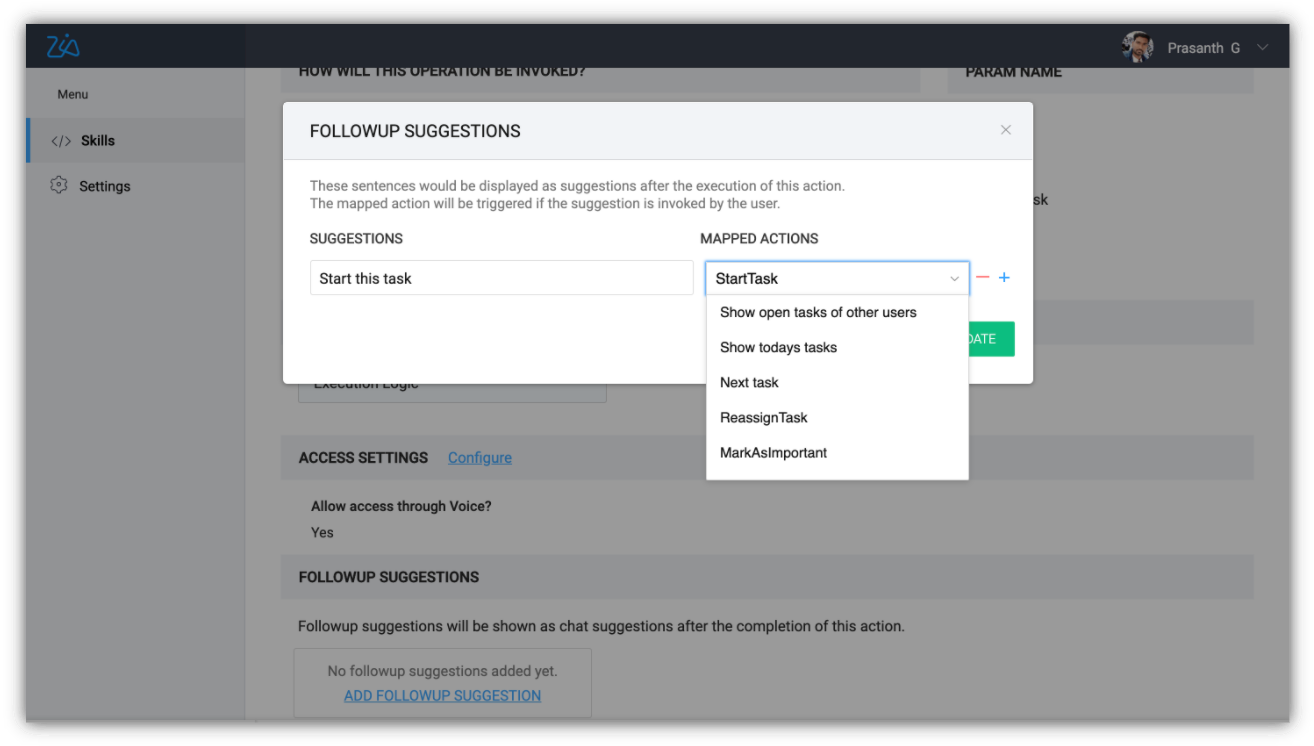Select 'Show todays tasks' option

point(778,347)
